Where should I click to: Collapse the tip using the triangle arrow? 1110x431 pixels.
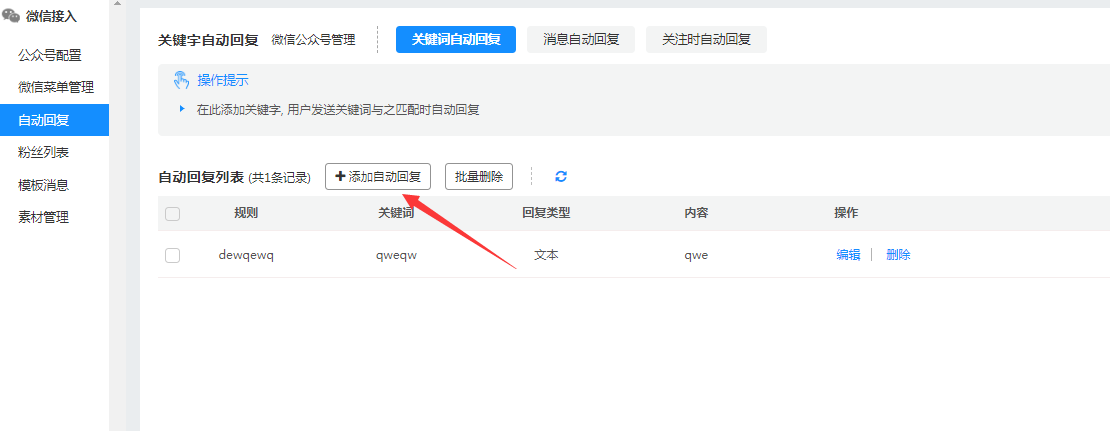tap(182, 109)
